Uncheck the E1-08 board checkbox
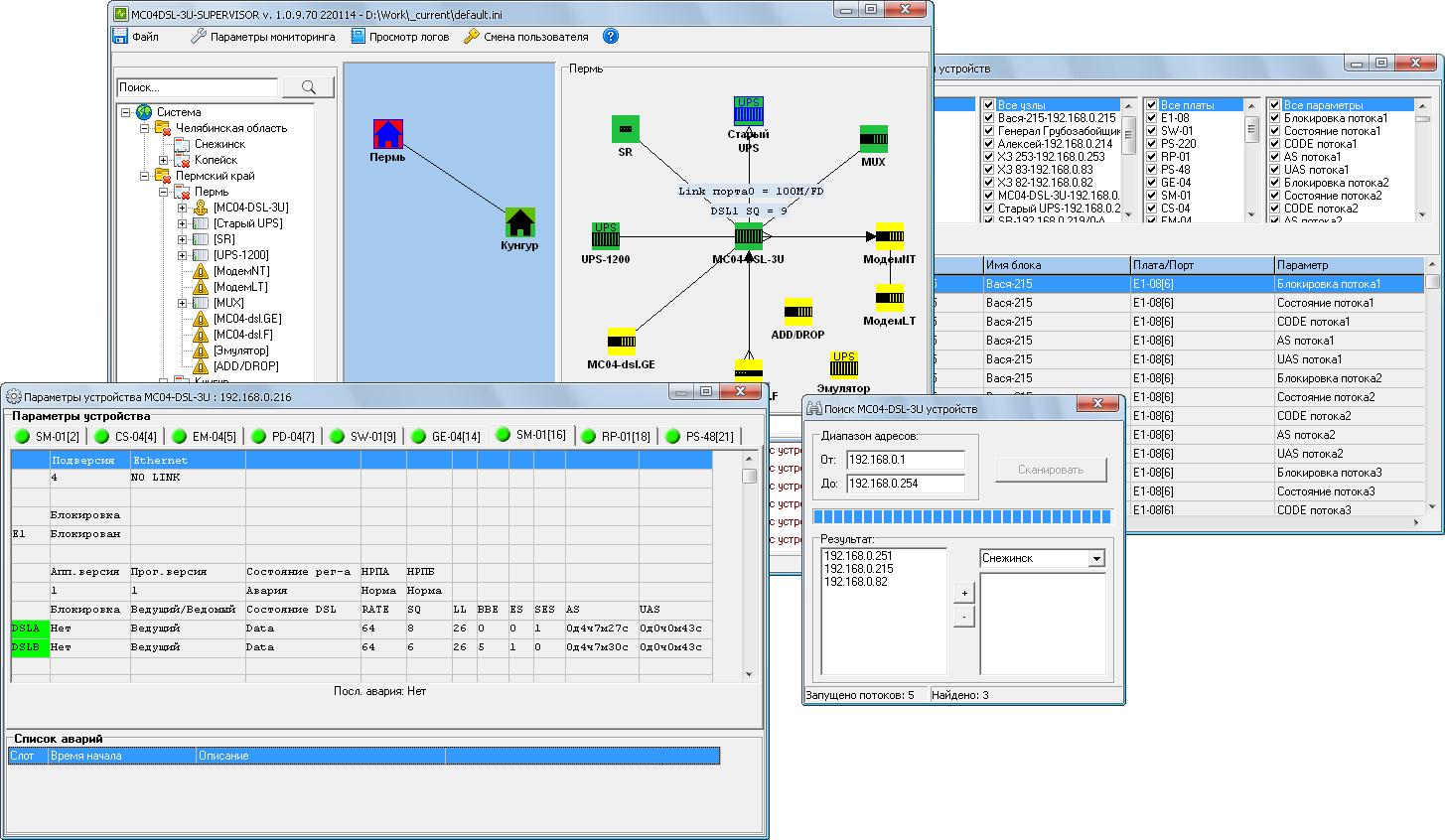Viewport: 1445px width, 840px height. [1151, 118]
